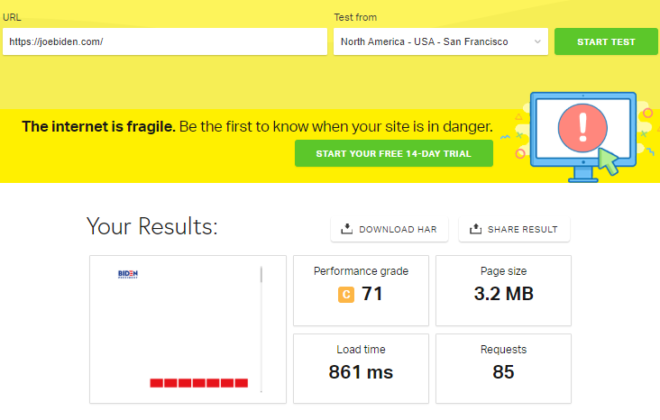Click the share icon beside SHARE RESULT
Image resolution: width=660 pixels, height=420 pixels.
476,229
